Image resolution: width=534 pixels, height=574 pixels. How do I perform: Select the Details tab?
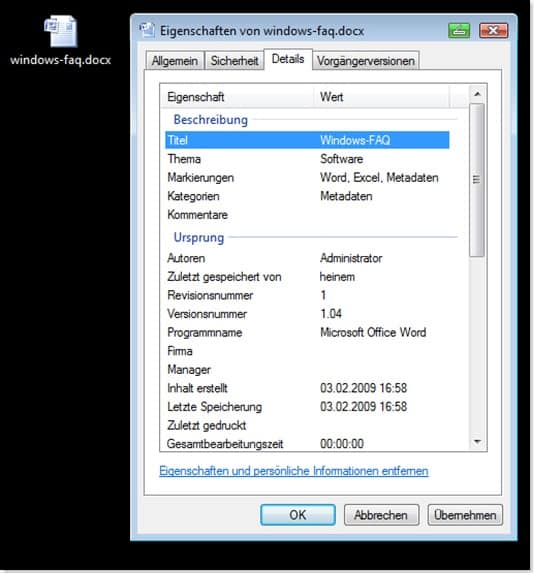pyautogui.click(x=288, y=59)
